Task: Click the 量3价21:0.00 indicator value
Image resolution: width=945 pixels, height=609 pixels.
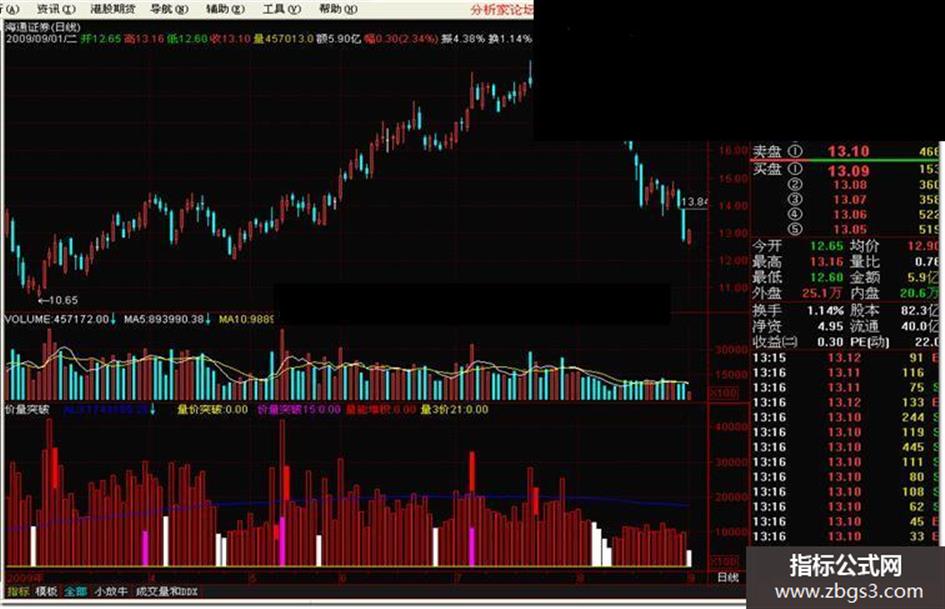Action: click(454, 409)
